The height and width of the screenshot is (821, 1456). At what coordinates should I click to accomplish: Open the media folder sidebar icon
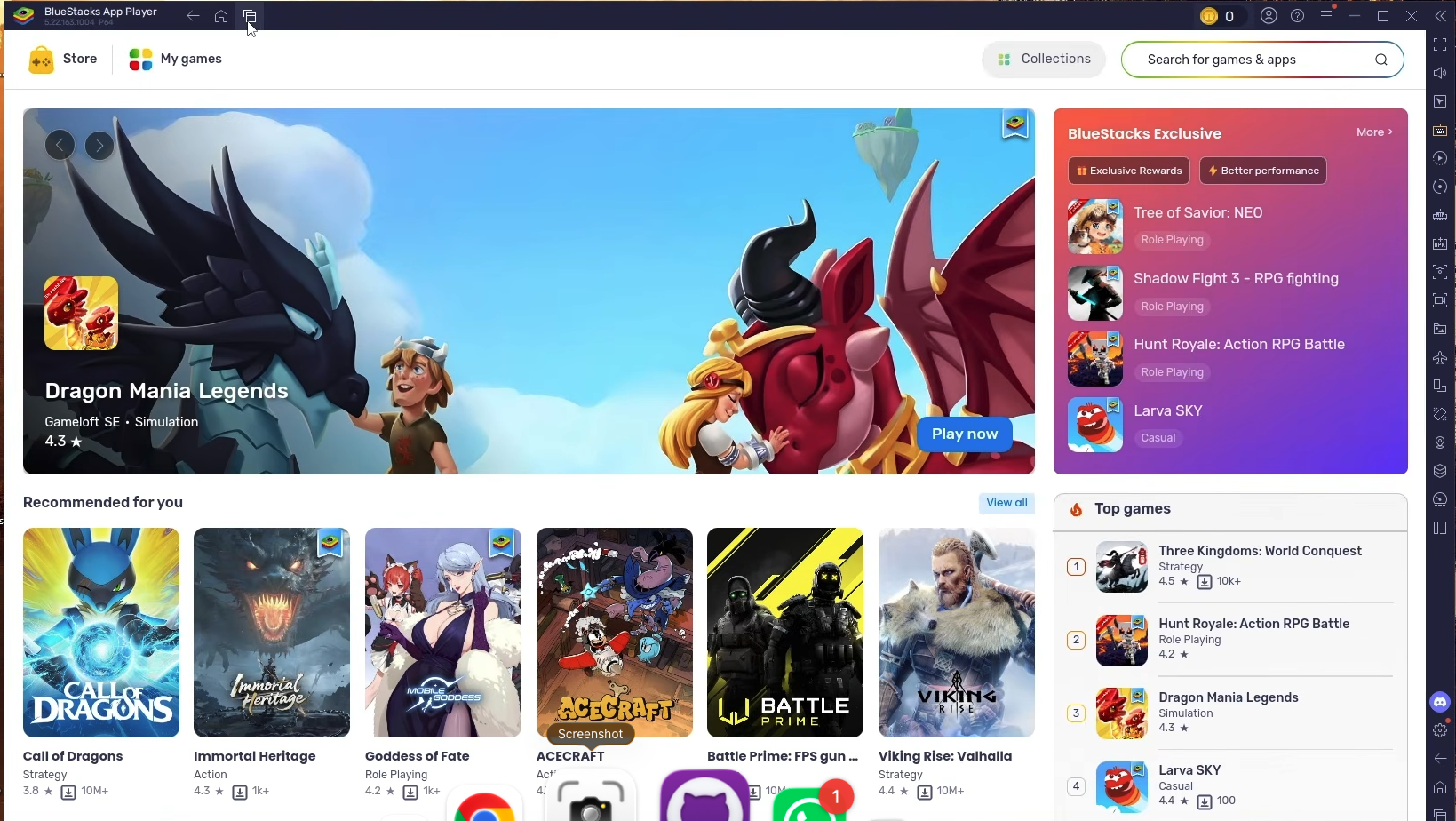point(1440,329)
